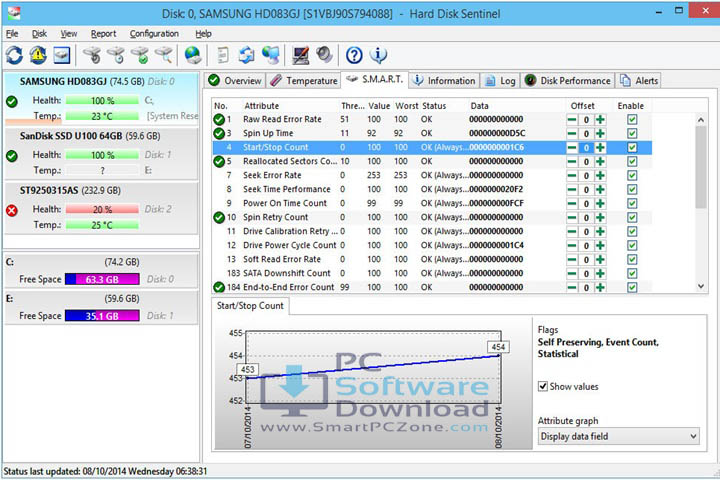Click the attribute list scroll down arrow

[x=701, y=286]
